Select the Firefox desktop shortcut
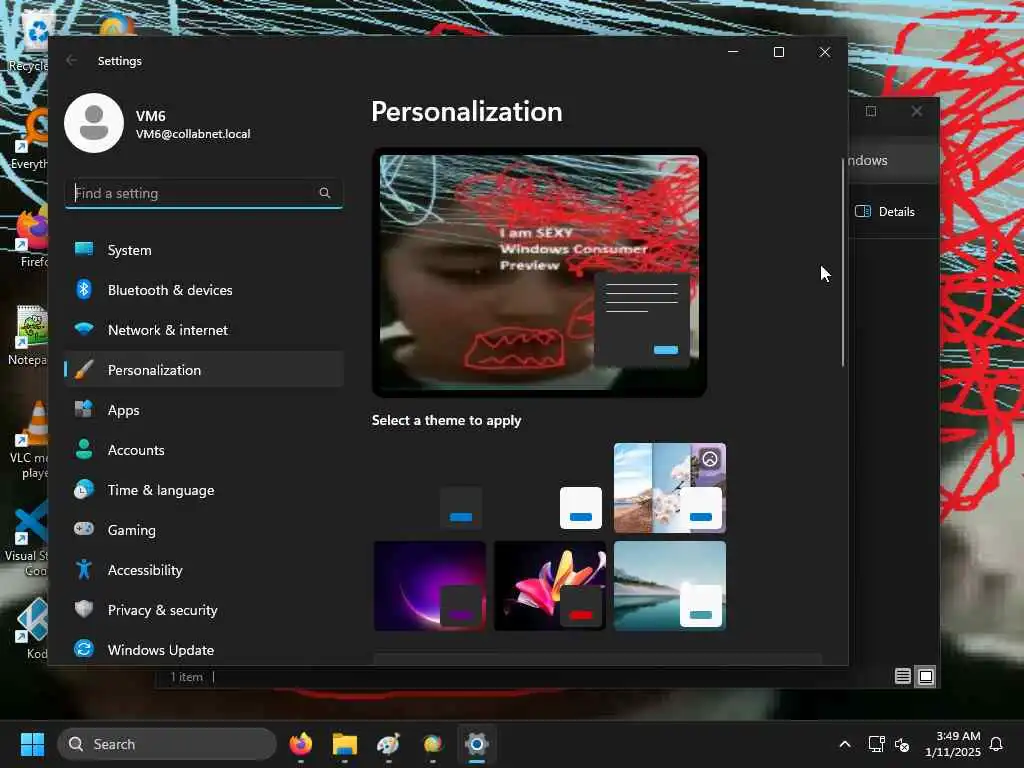 (x=31, y=236)
